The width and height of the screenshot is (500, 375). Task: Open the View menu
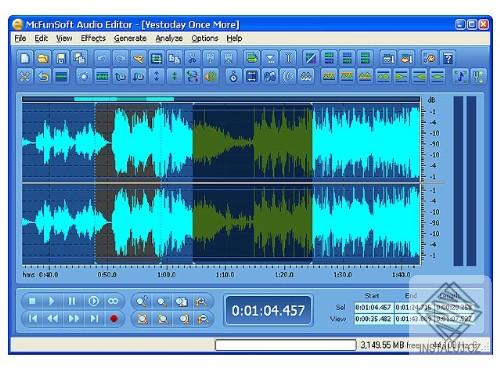(64, 39)
